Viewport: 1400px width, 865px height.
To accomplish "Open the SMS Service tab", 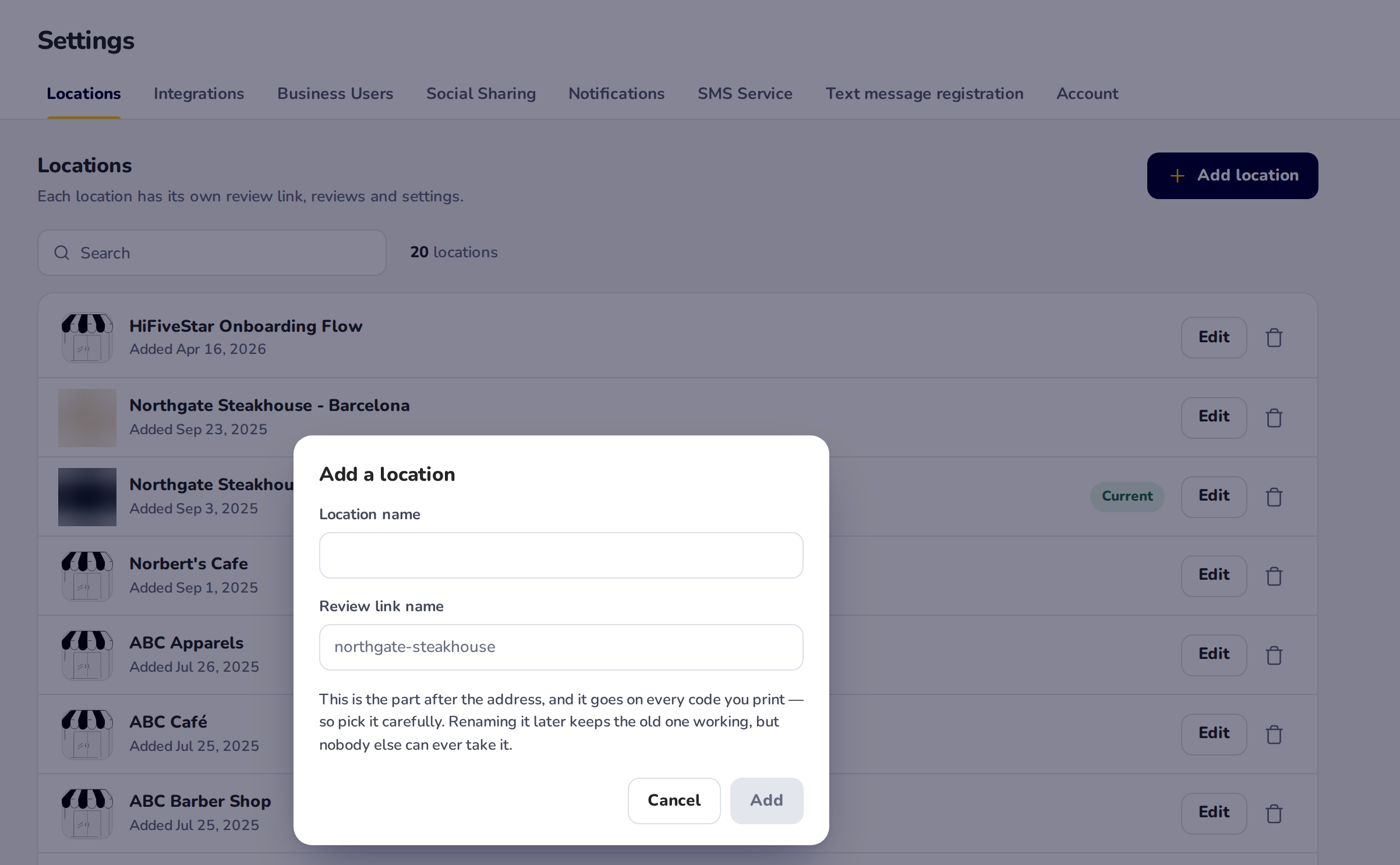I will [745, 94].
